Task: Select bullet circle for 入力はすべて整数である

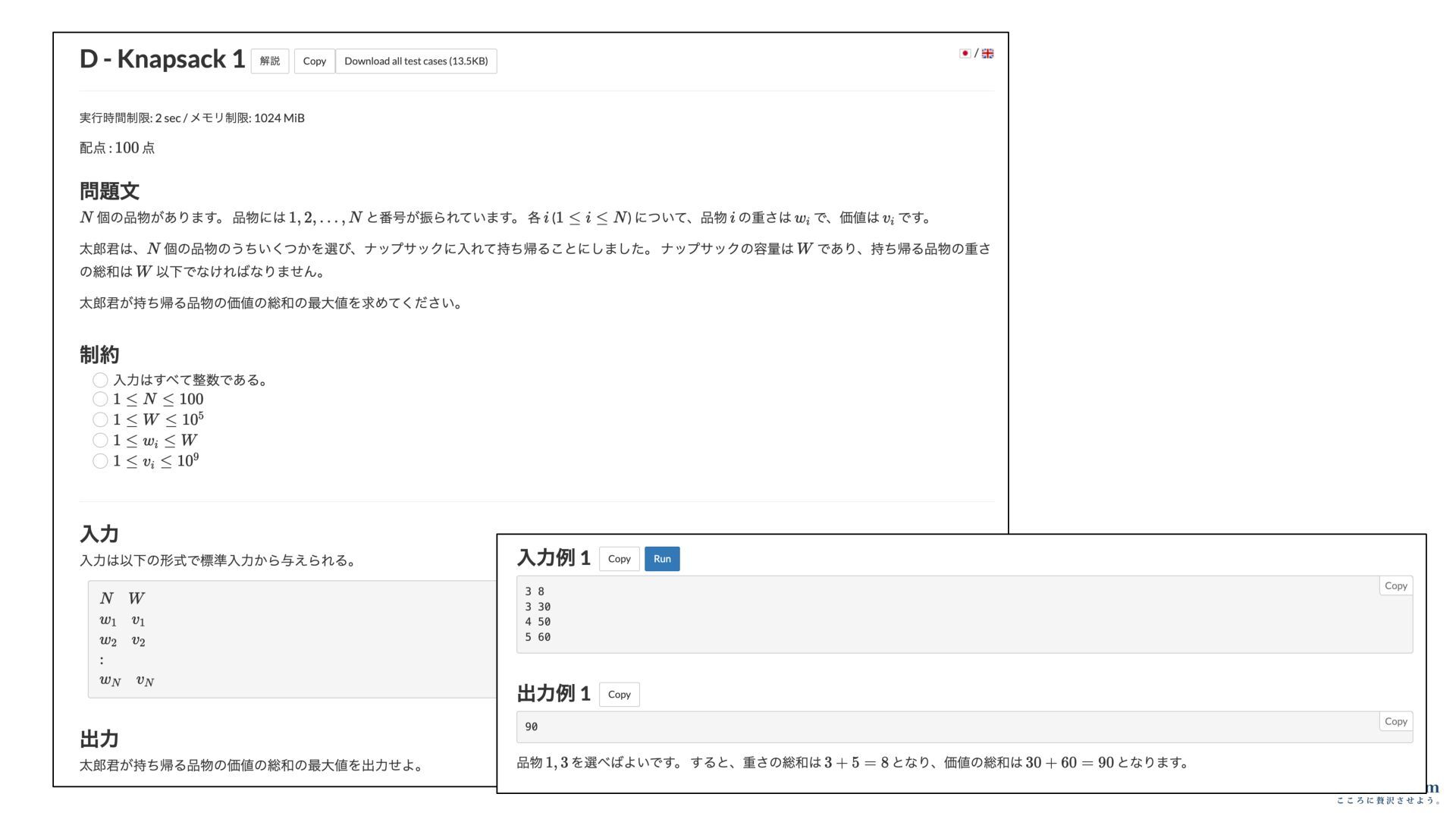Action: click(x=100, y=380)
